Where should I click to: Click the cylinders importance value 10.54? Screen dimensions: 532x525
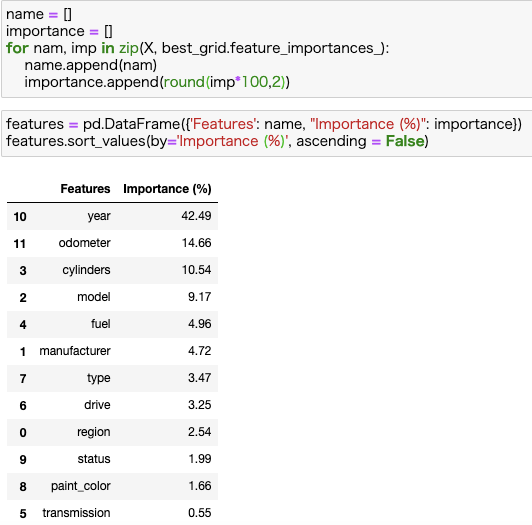[196, 270]
